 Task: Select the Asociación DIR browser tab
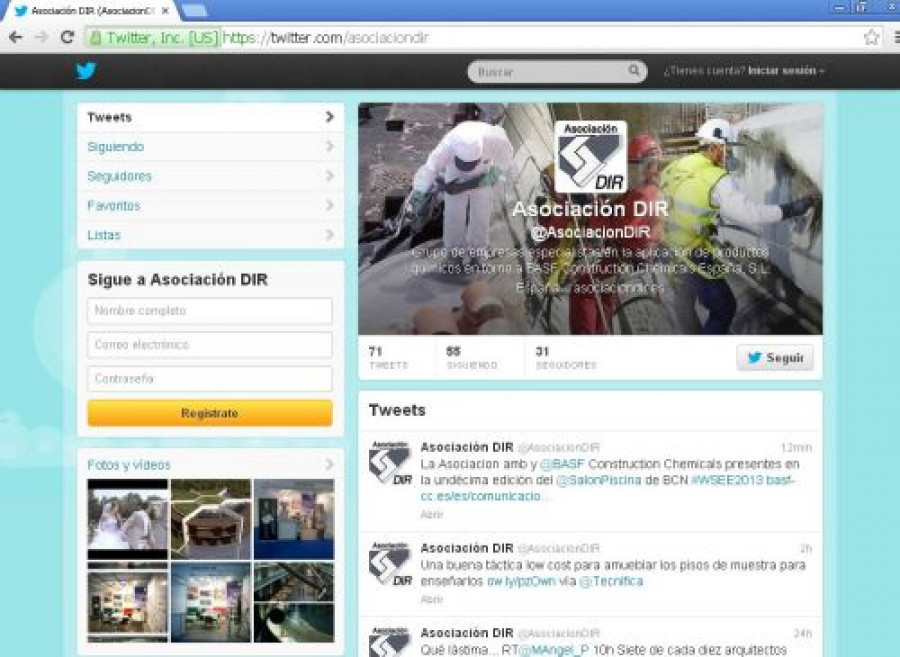pyautogui.click(x=92, y=11)
